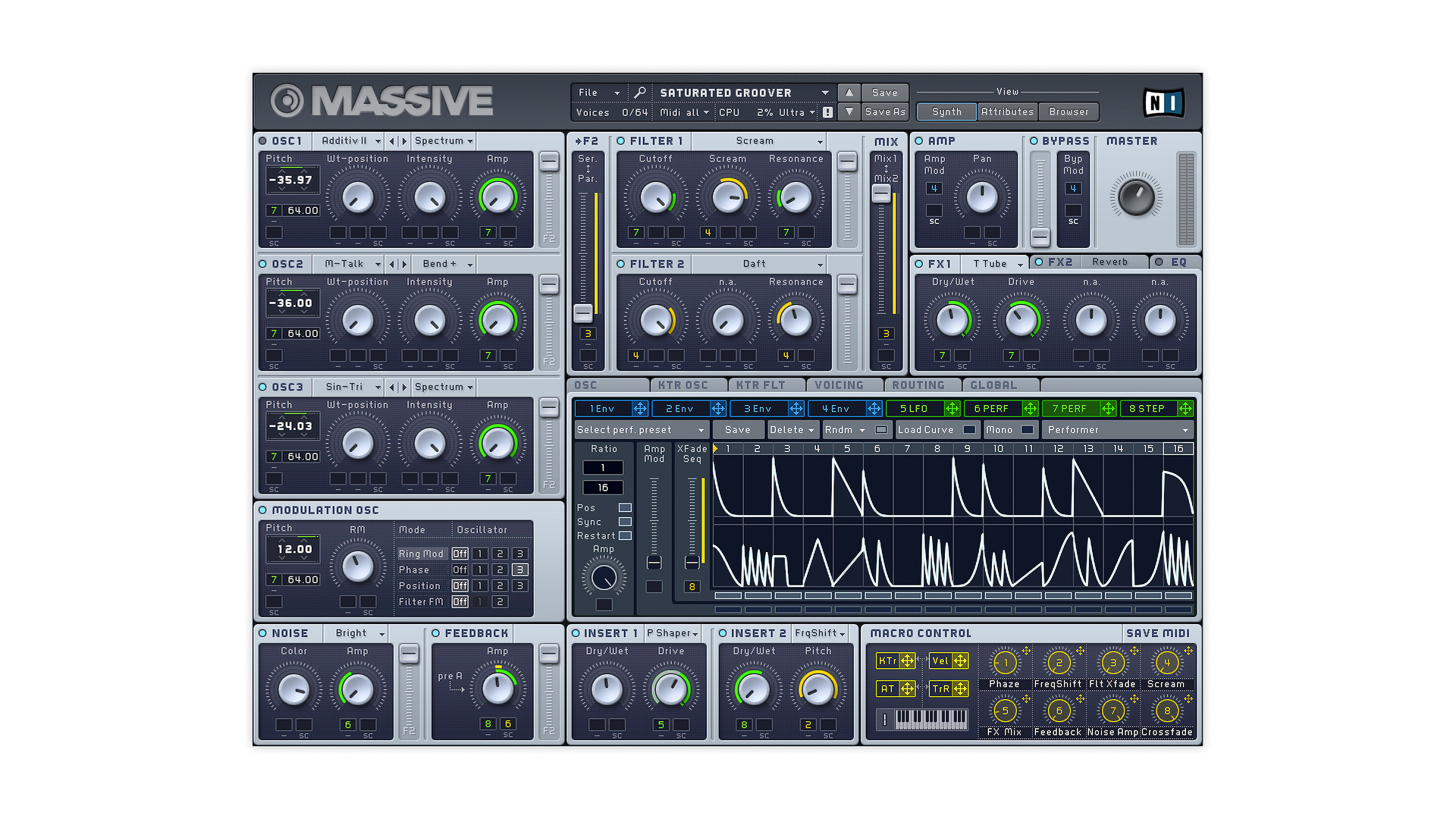Open the Additiv II wavetable dropdown on OSC1
1456x819 pixels.
pyautogui.click(x=349, y=140)
